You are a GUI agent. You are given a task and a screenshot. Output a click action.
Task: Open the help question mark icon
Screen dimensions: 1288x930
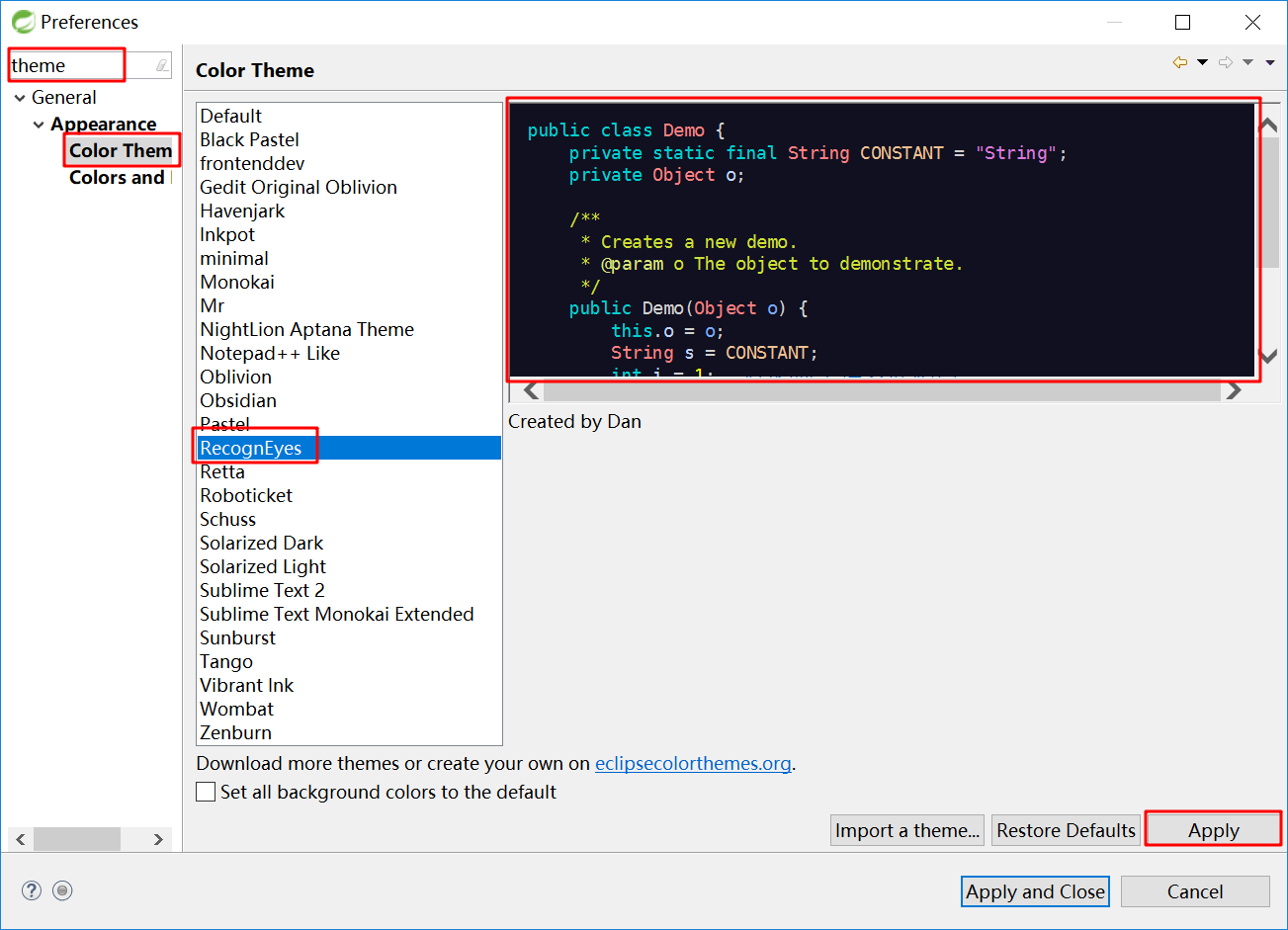point(32,890)
